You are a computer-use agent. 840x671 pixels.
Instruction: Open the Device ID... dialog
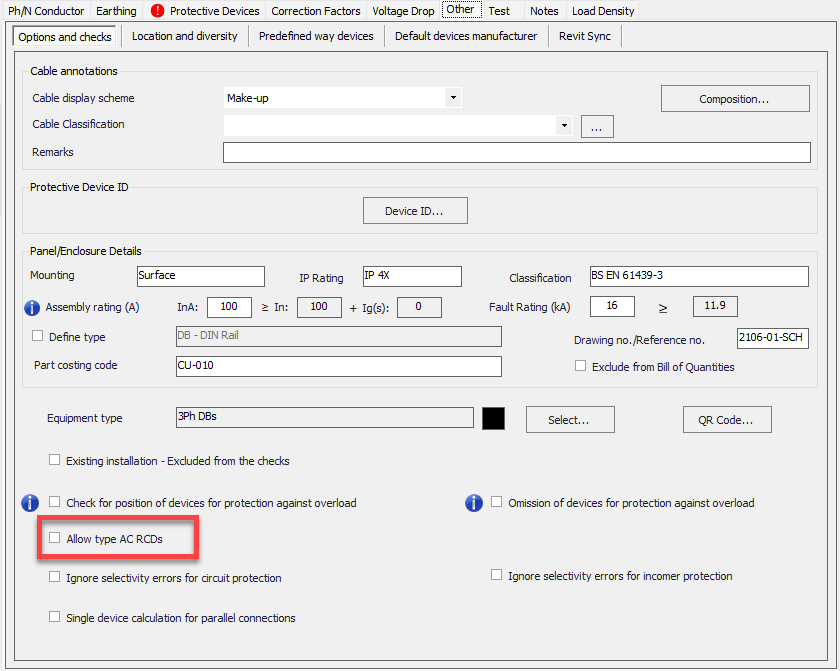(x=414, y=211)
